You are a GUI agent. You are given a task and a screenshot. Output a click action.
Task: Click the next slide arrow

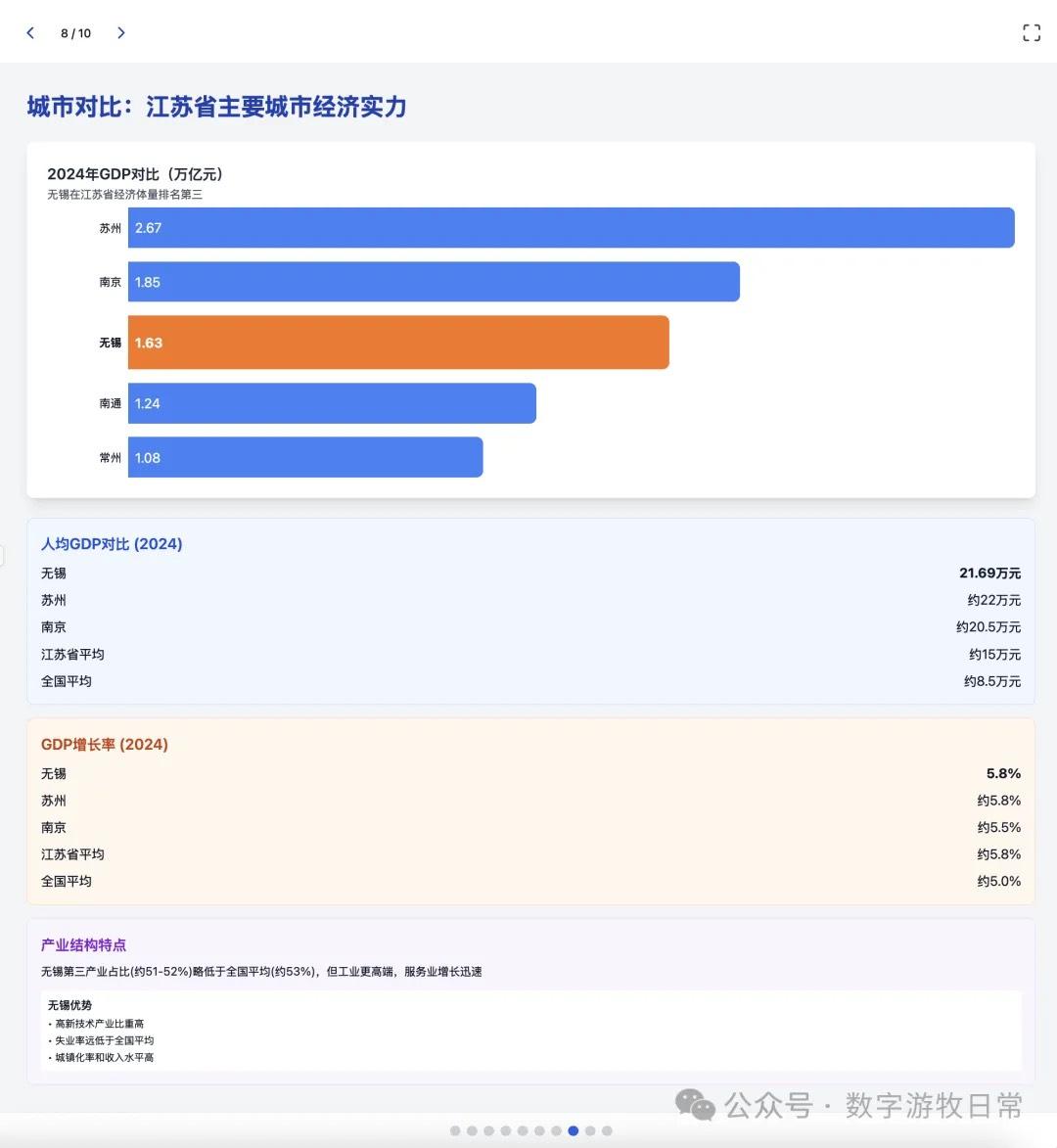(x=121, y=32)
